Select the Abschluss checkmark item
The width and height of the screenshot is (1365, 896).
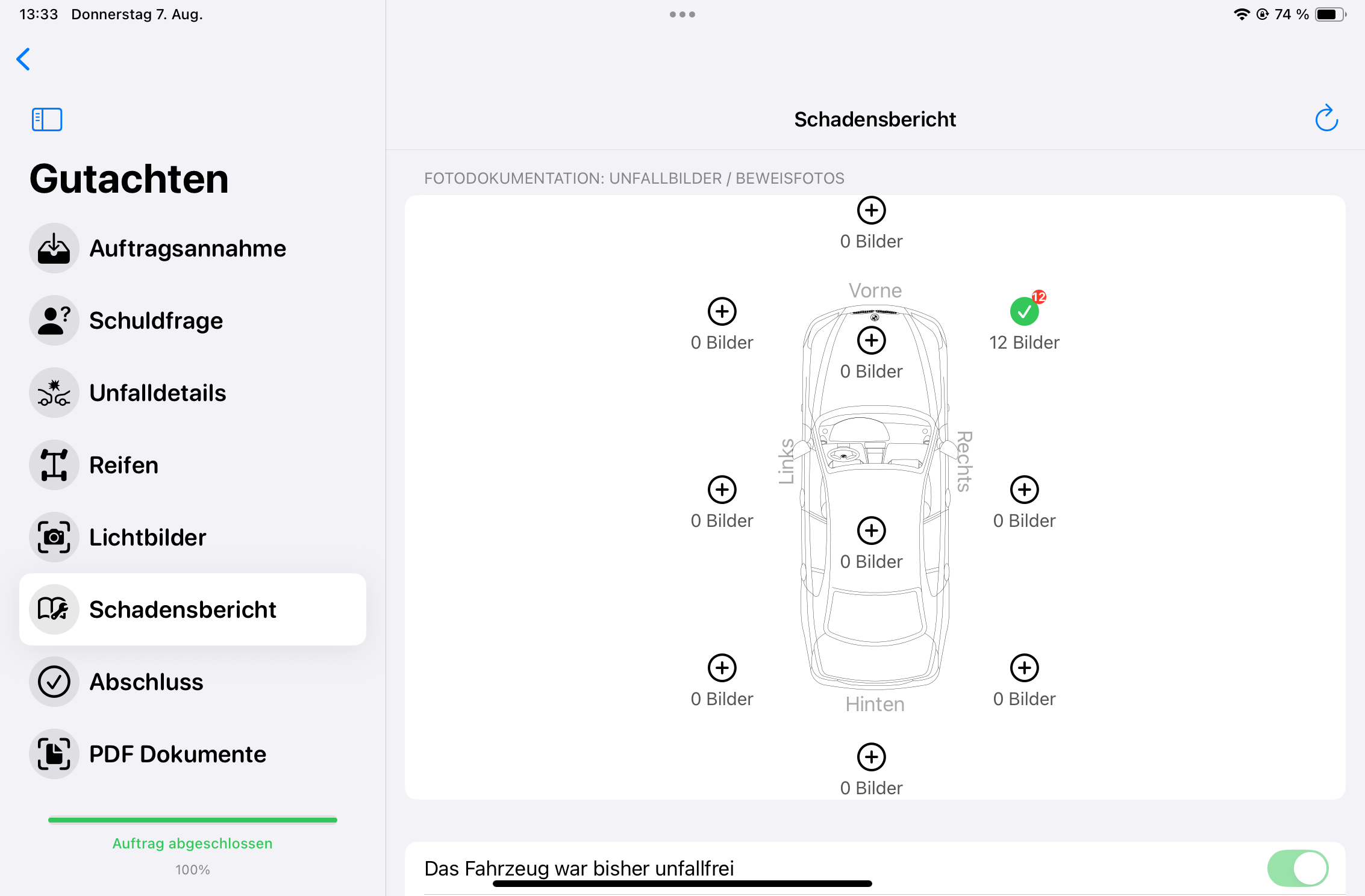146,682
